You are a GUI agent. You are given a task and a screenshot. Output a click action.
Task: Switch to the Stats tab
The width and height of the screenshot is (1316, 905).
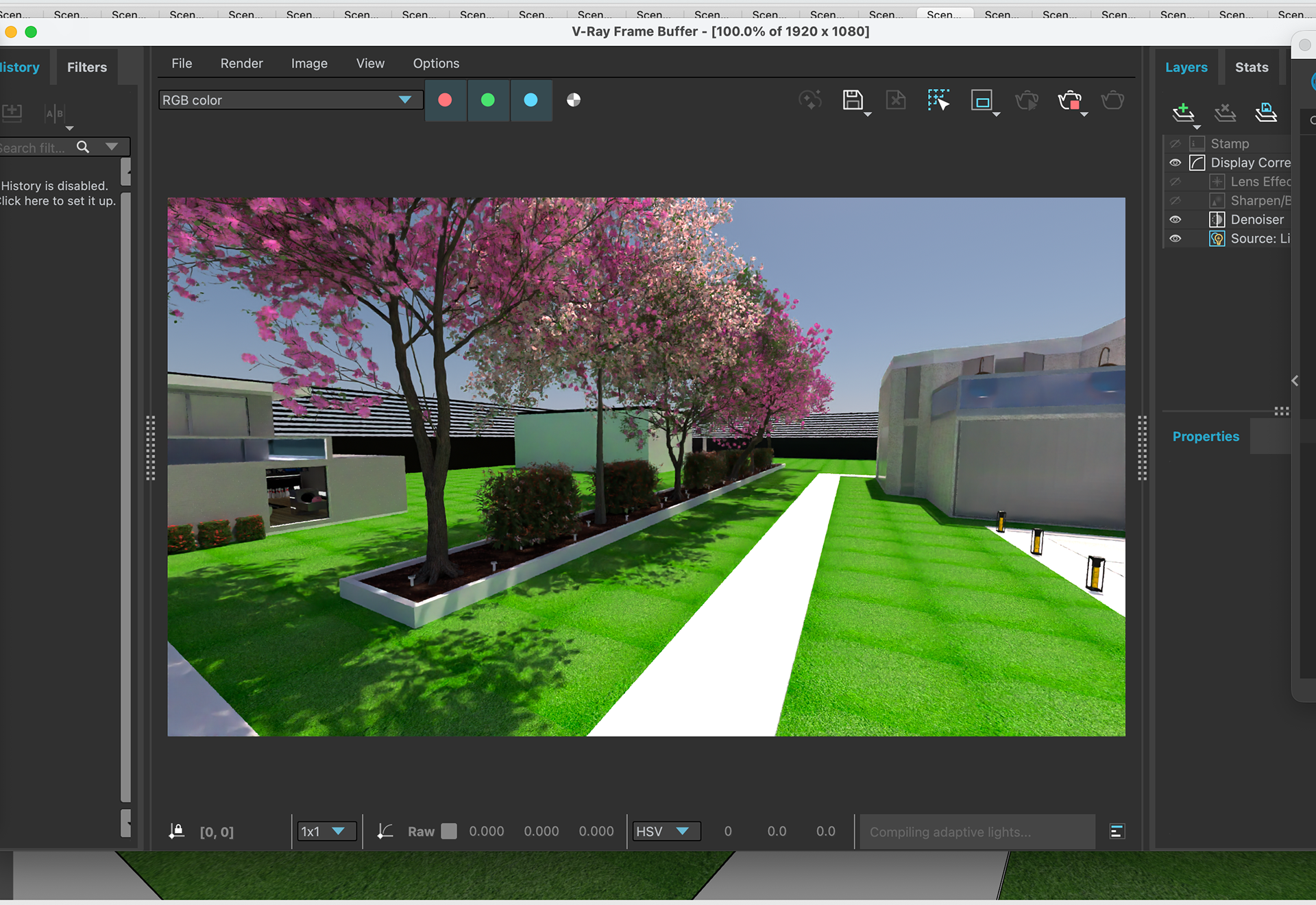pyautogui.click(x=1252, y=67)
